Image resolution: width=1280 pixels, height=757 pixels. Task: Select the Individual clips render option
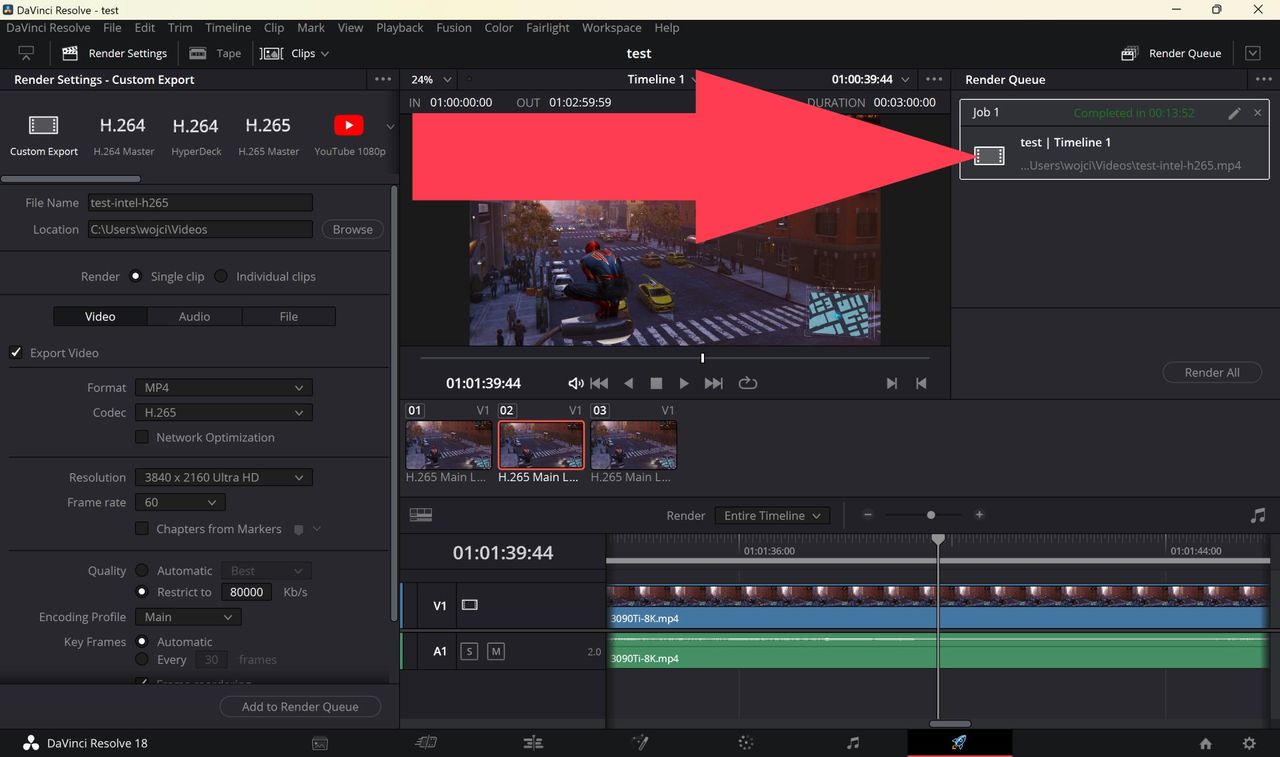click(x=221, y=276)
